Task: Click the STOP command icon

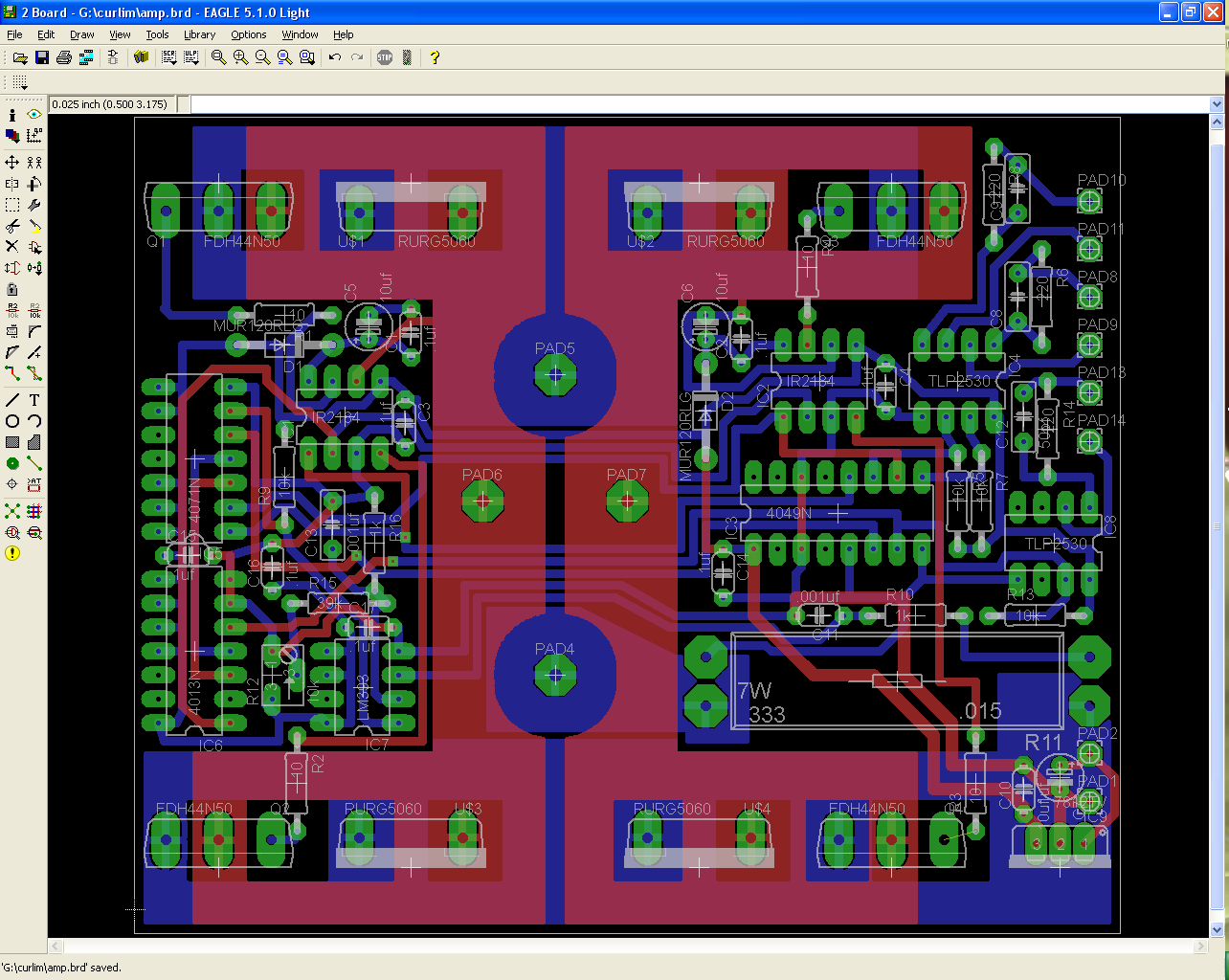Action: coord(385,57)
